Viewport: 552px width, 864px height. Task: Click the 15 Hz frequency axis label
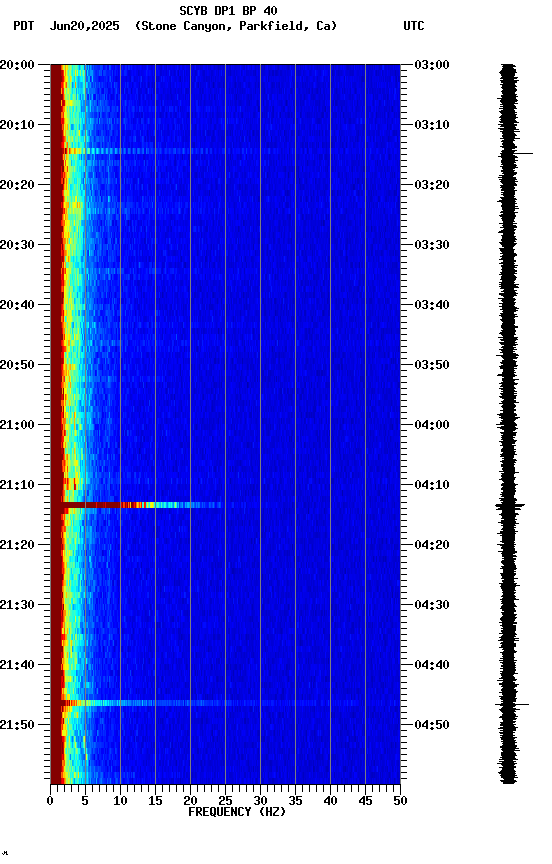tap(155, 801)
